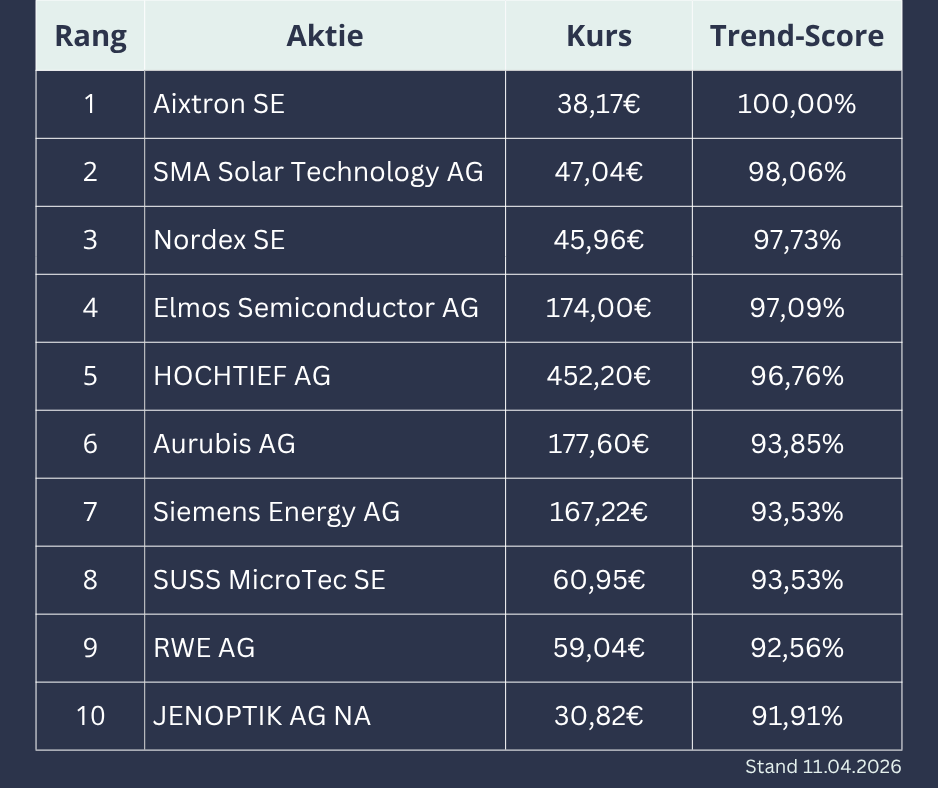Select the 452,20€ price cell
This screenshot has height=788, width=938.
click(x=599, y=376)
